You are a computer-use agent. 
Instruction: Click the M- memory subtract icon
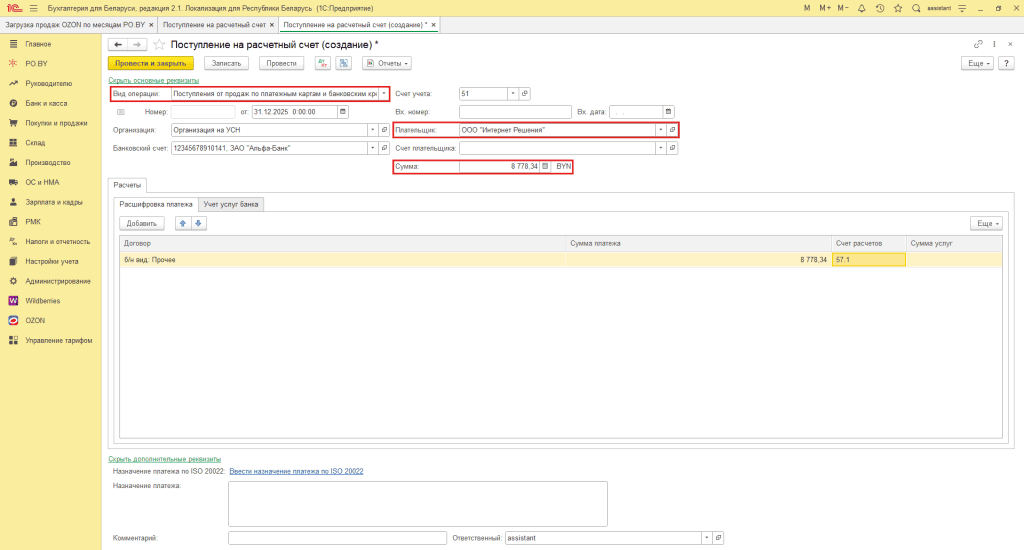[x=842, y=8]
